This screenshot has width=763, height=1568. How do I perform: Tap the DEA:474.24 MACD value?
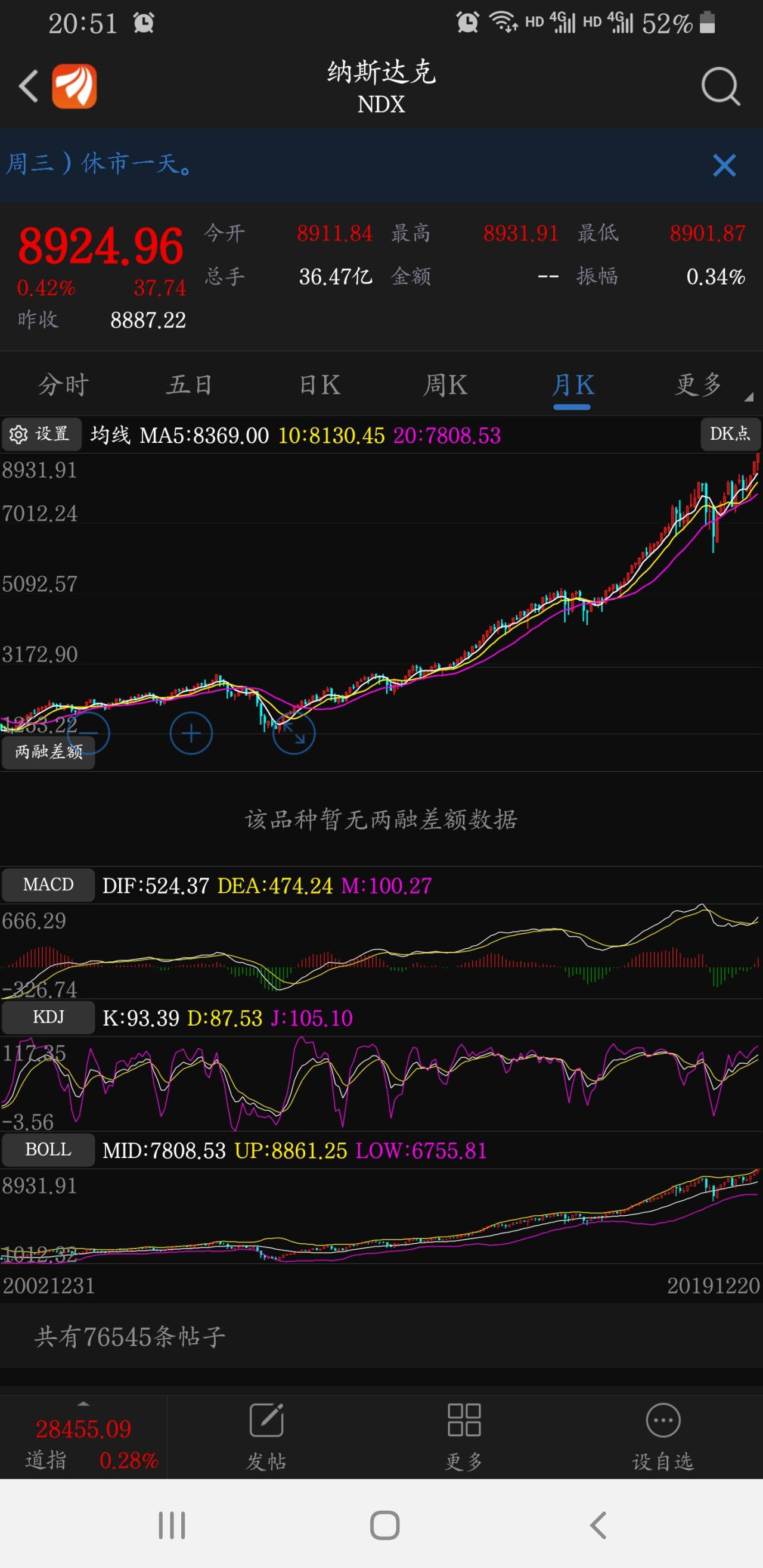275,886
